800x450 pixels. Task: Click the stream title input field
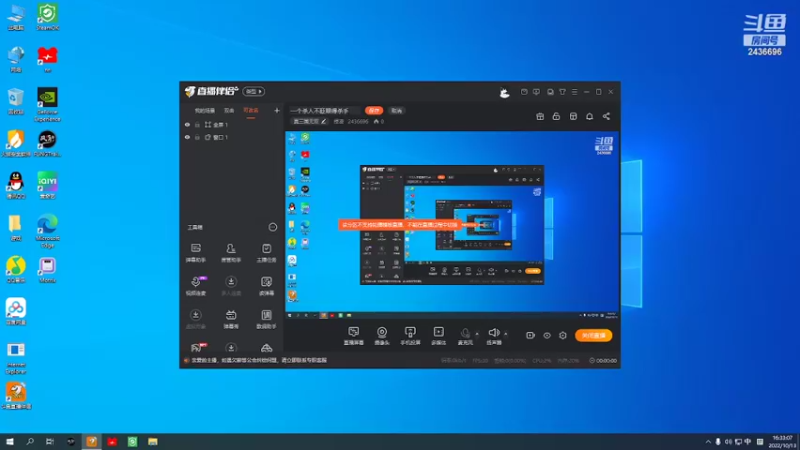pos(324,110)
